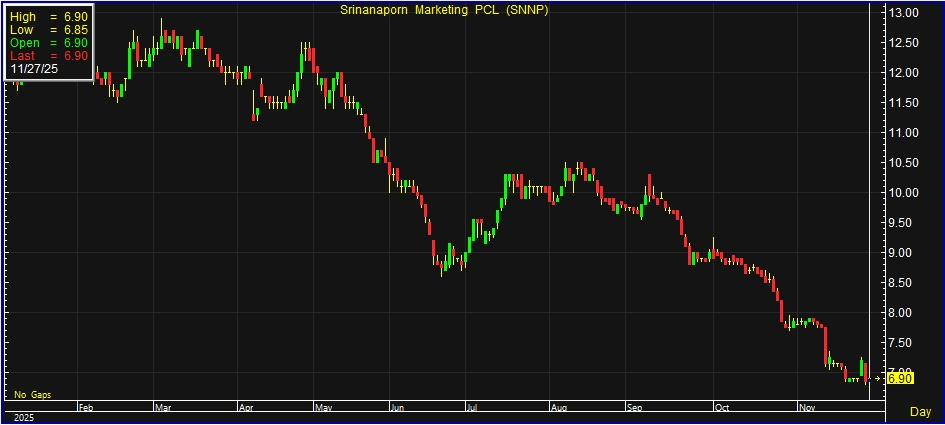Select the Nov marker on the time axis

(x=808, y=408)
